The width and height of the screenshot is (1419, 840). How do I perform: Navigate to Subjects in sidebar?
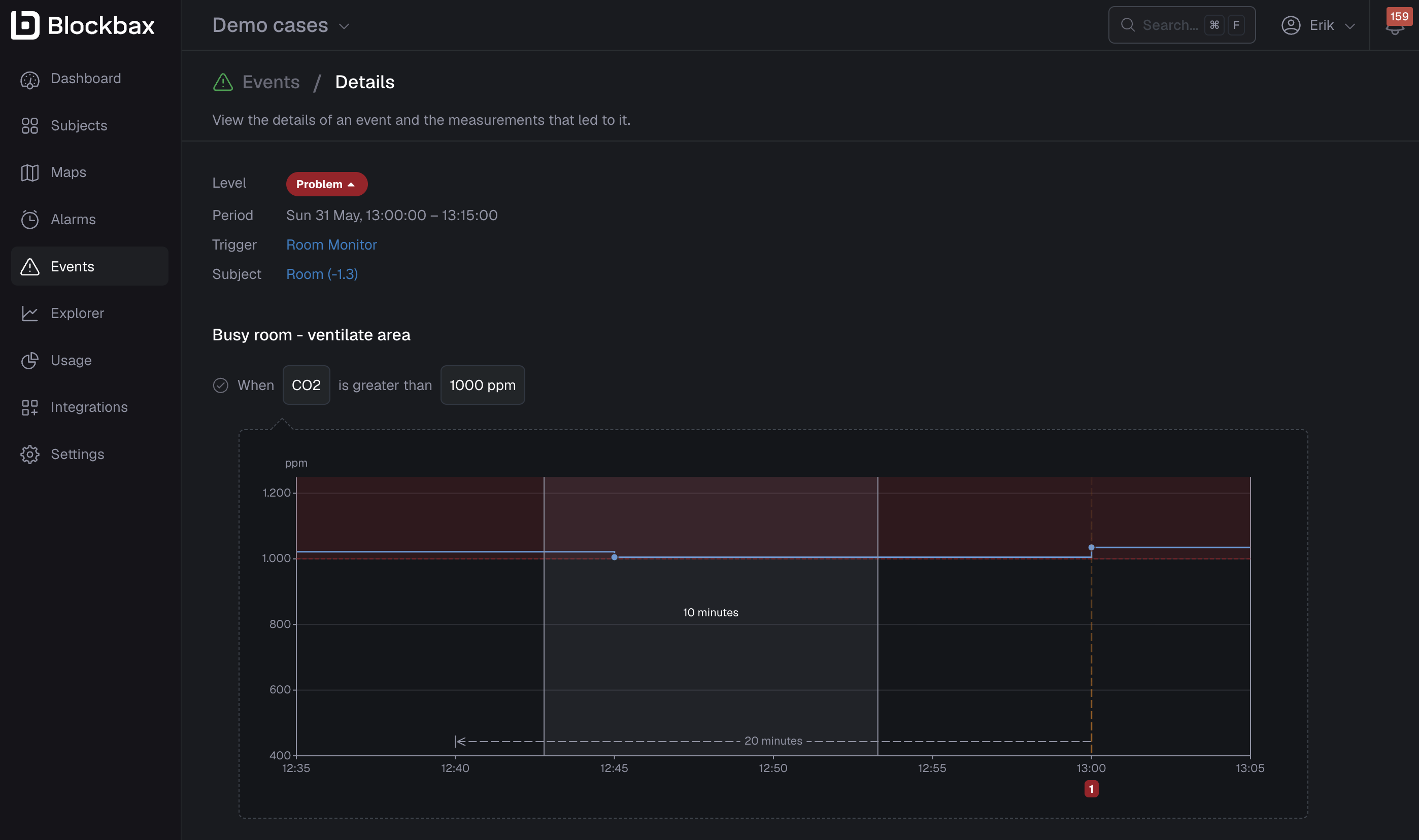pyautogui.click(x=79, y=126)
